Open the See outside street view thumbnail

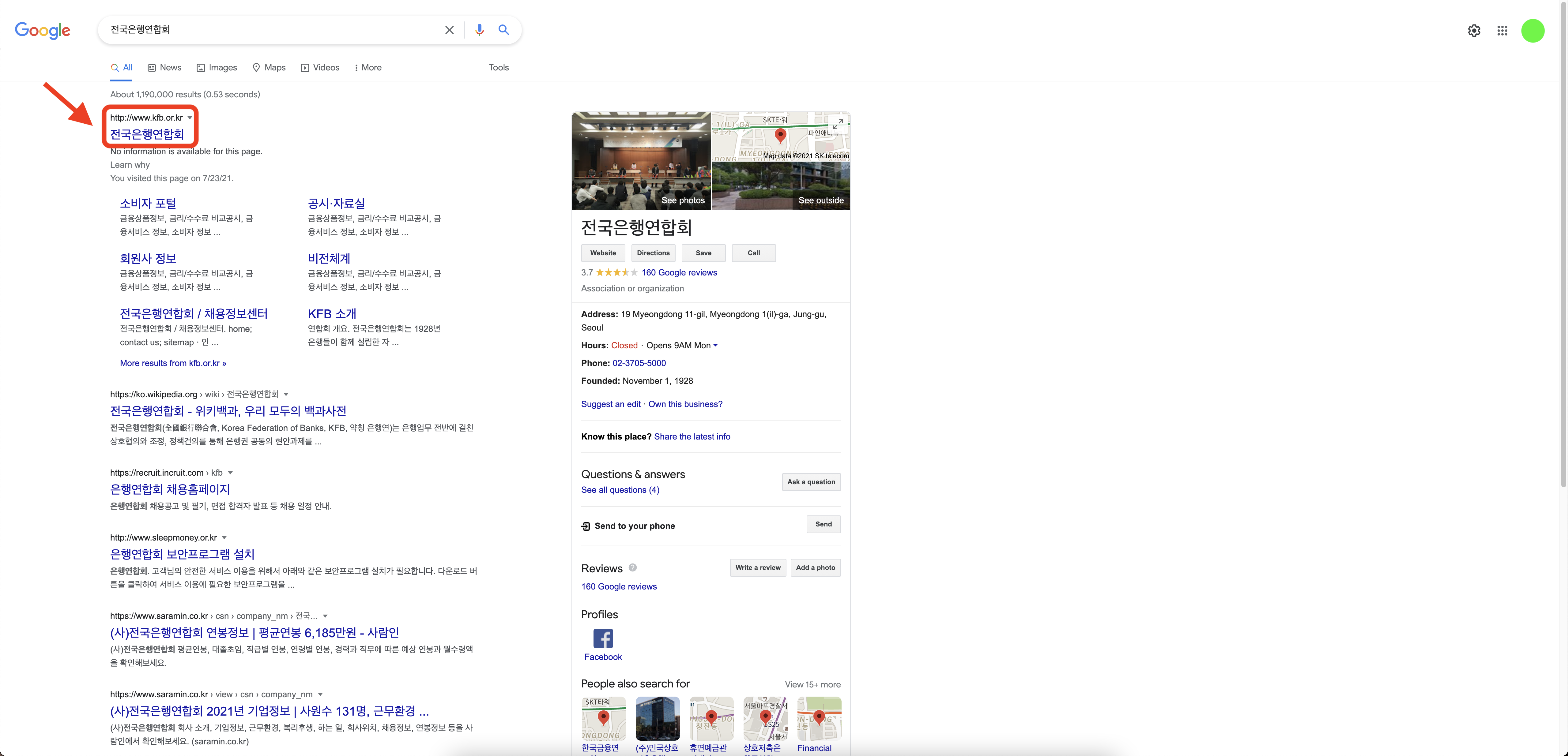780,185
